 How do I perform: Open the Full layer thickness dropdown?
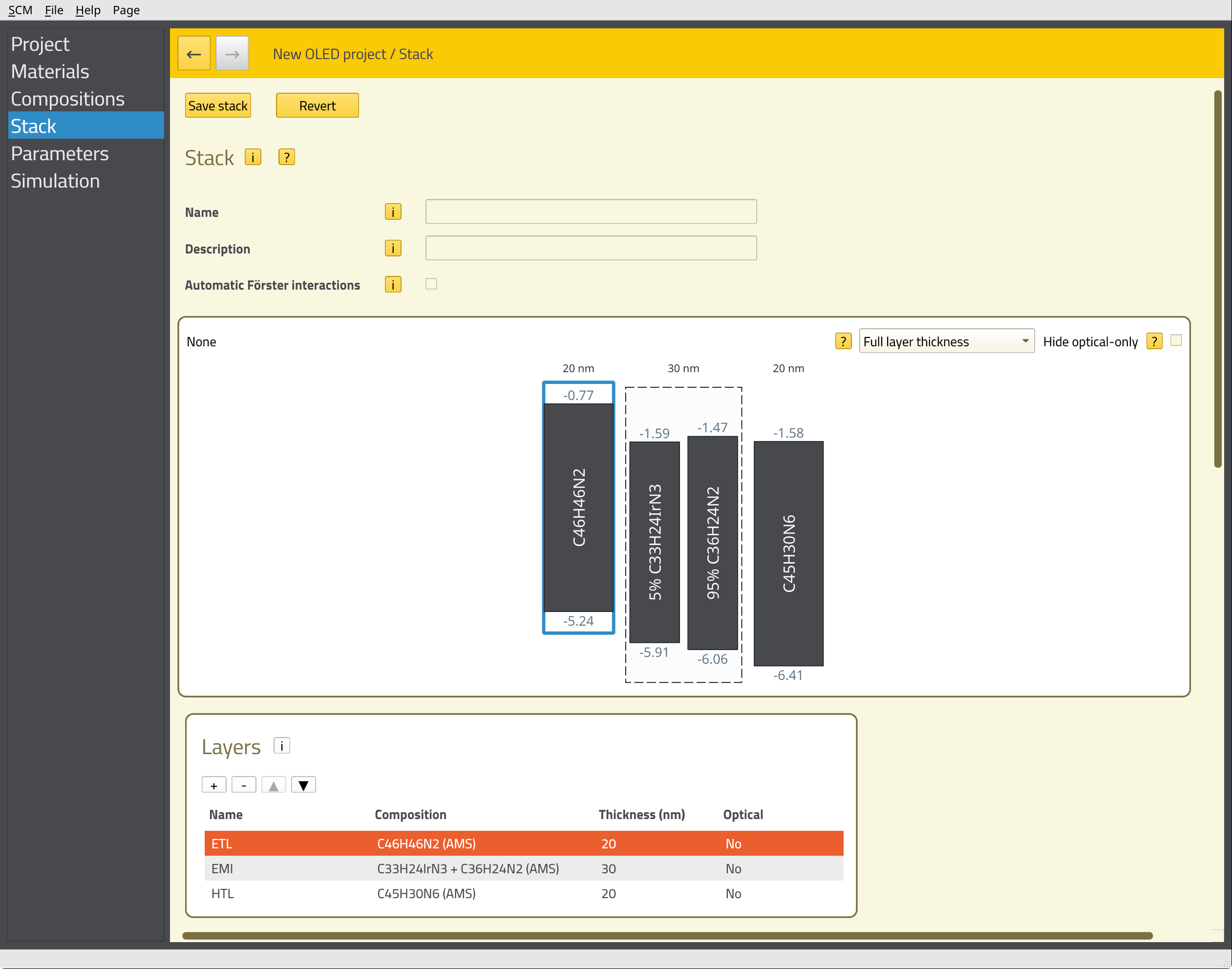(946, 341)
